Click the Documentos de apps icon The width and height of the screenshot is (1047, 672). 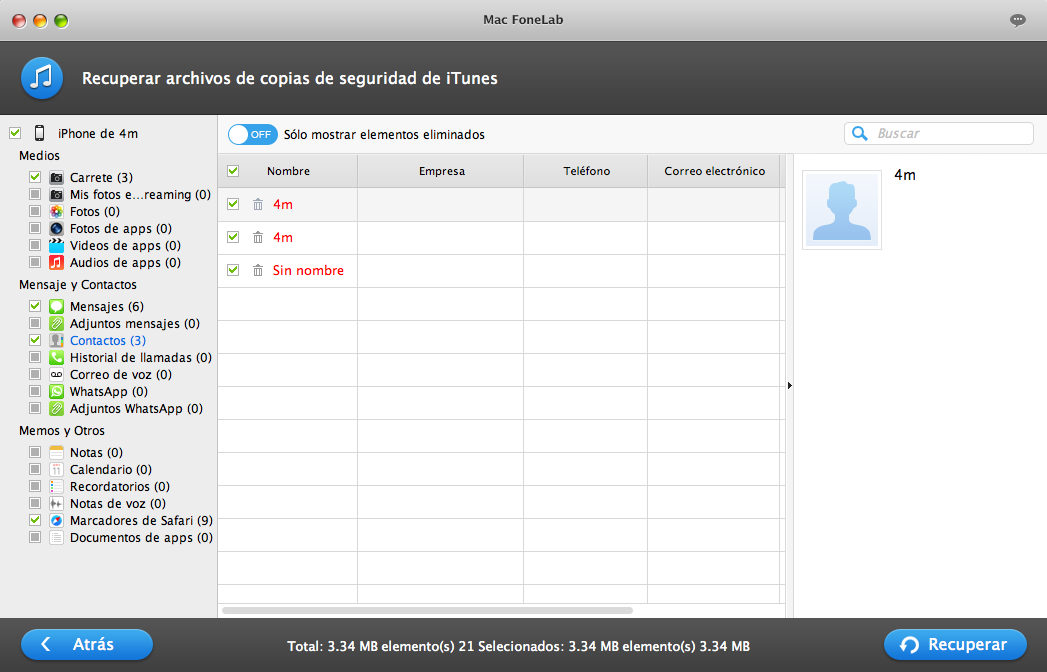57,538
